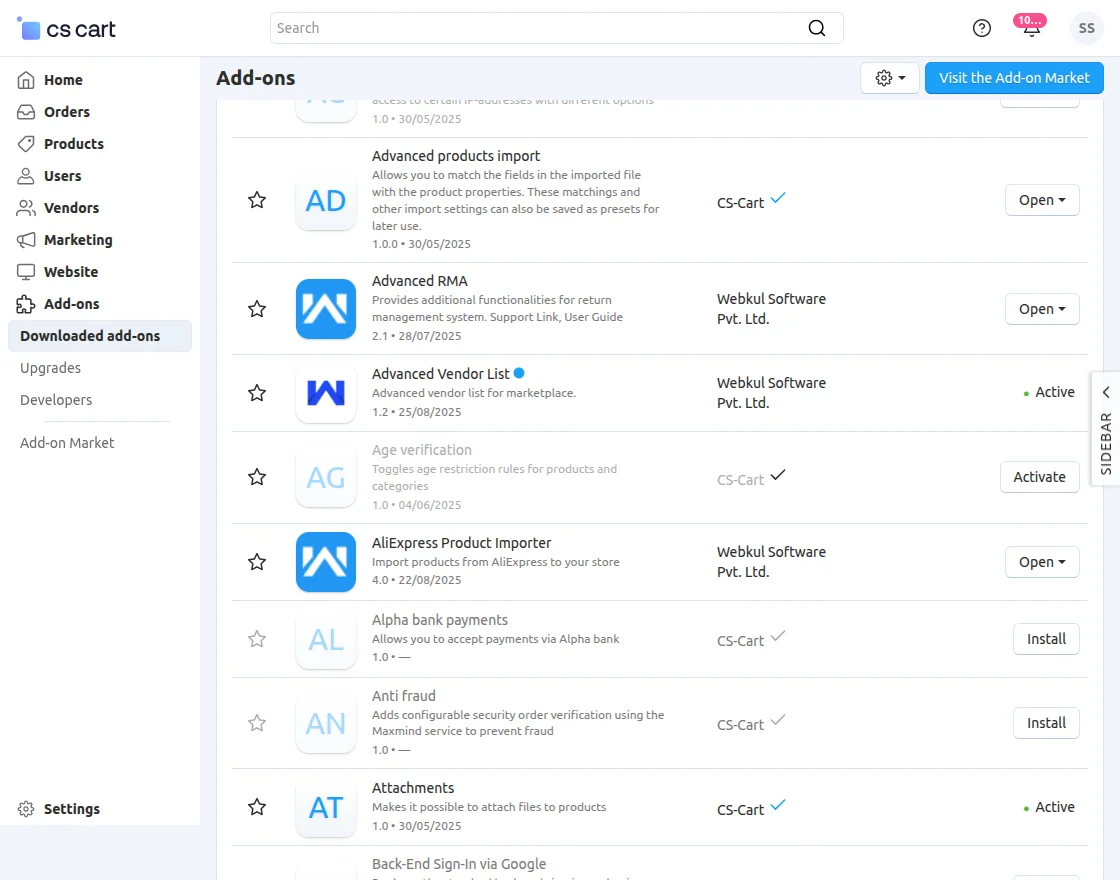Click the magnifier icon to search
The height and width of the screenshot is (880, 1120).
[x=816, y=28]
